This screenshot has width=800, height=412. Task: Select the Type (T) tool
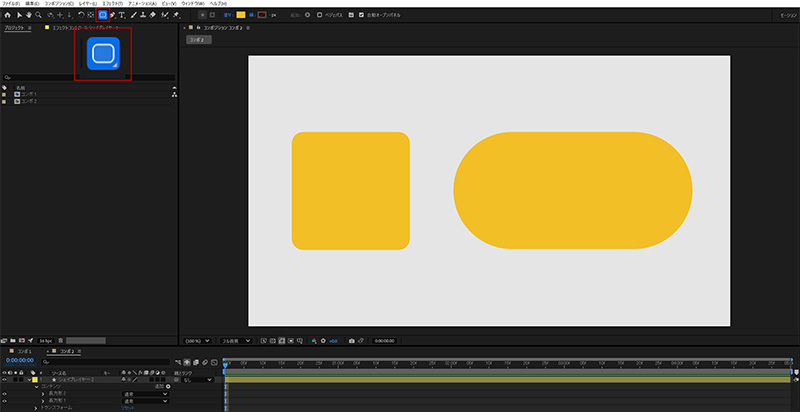click(123, 16)
